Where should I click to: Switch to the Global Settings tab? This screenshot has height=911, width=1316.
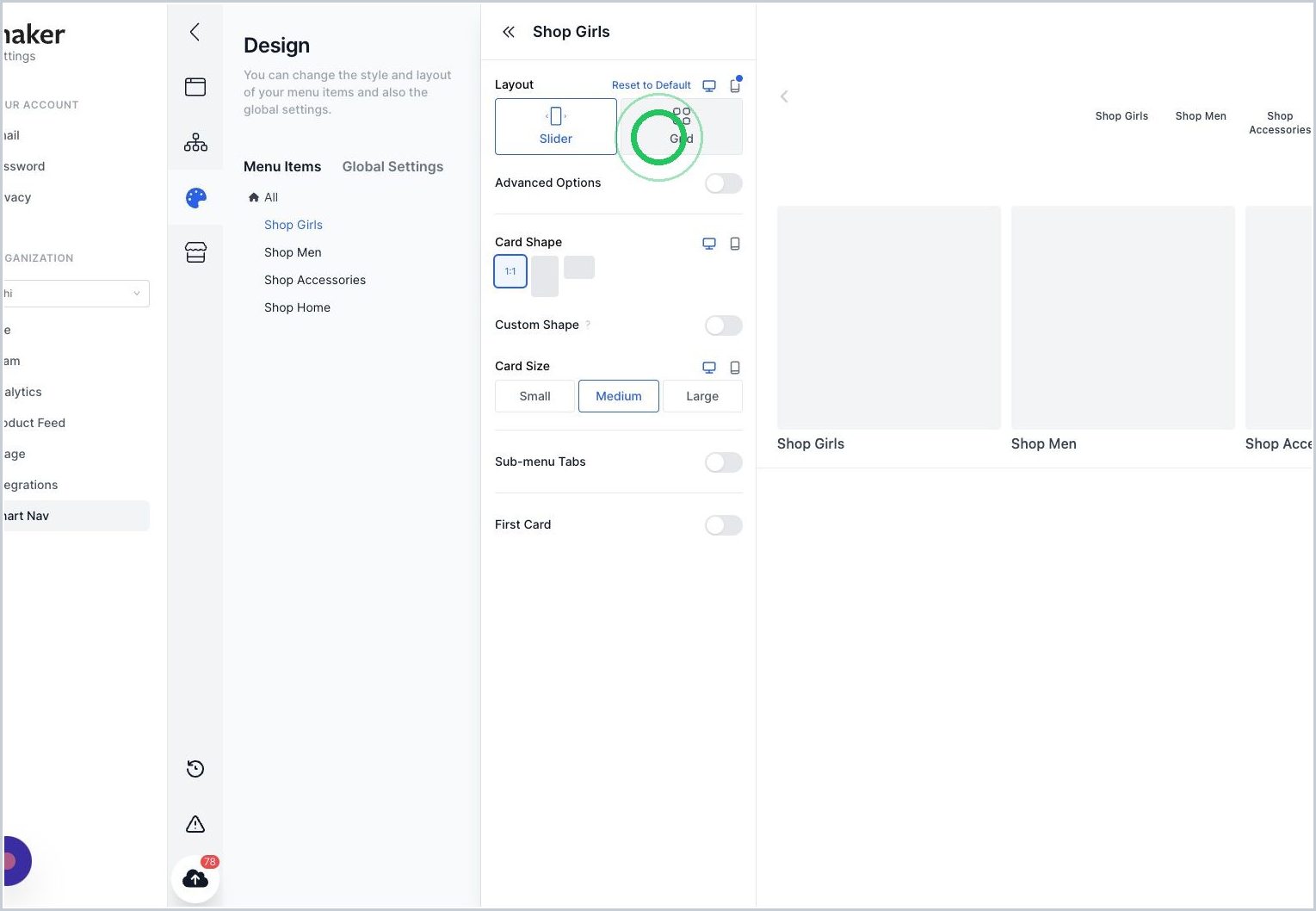tap(392, 167)
